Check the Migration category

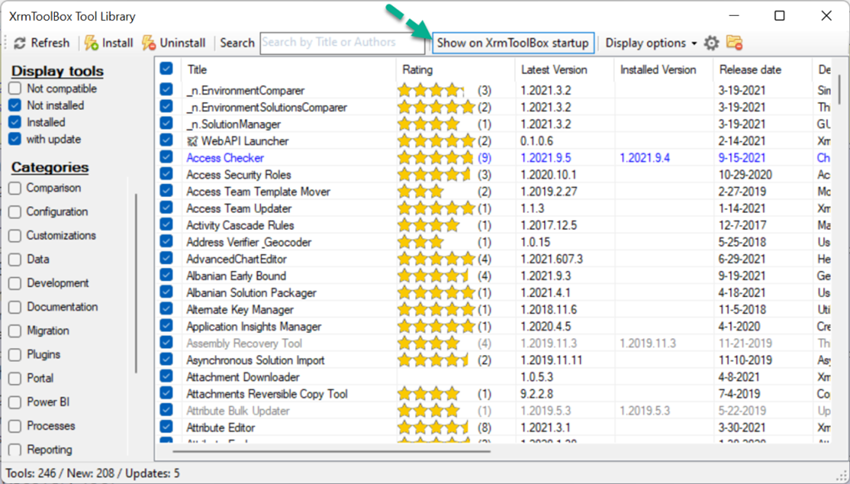coord(15,331)
